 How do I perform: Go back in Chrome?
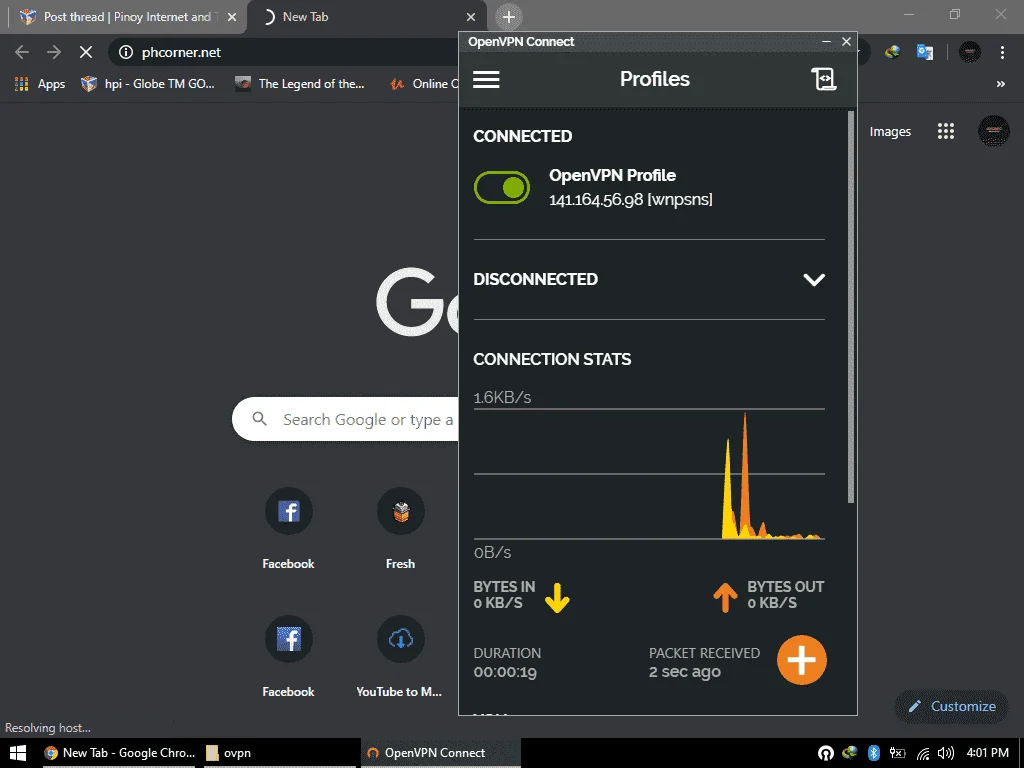(22, 52)
